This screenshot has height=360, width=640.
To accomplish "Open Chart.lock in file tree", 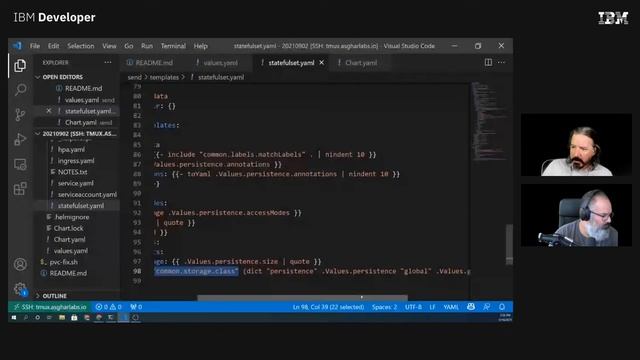I will pos(68,228).
